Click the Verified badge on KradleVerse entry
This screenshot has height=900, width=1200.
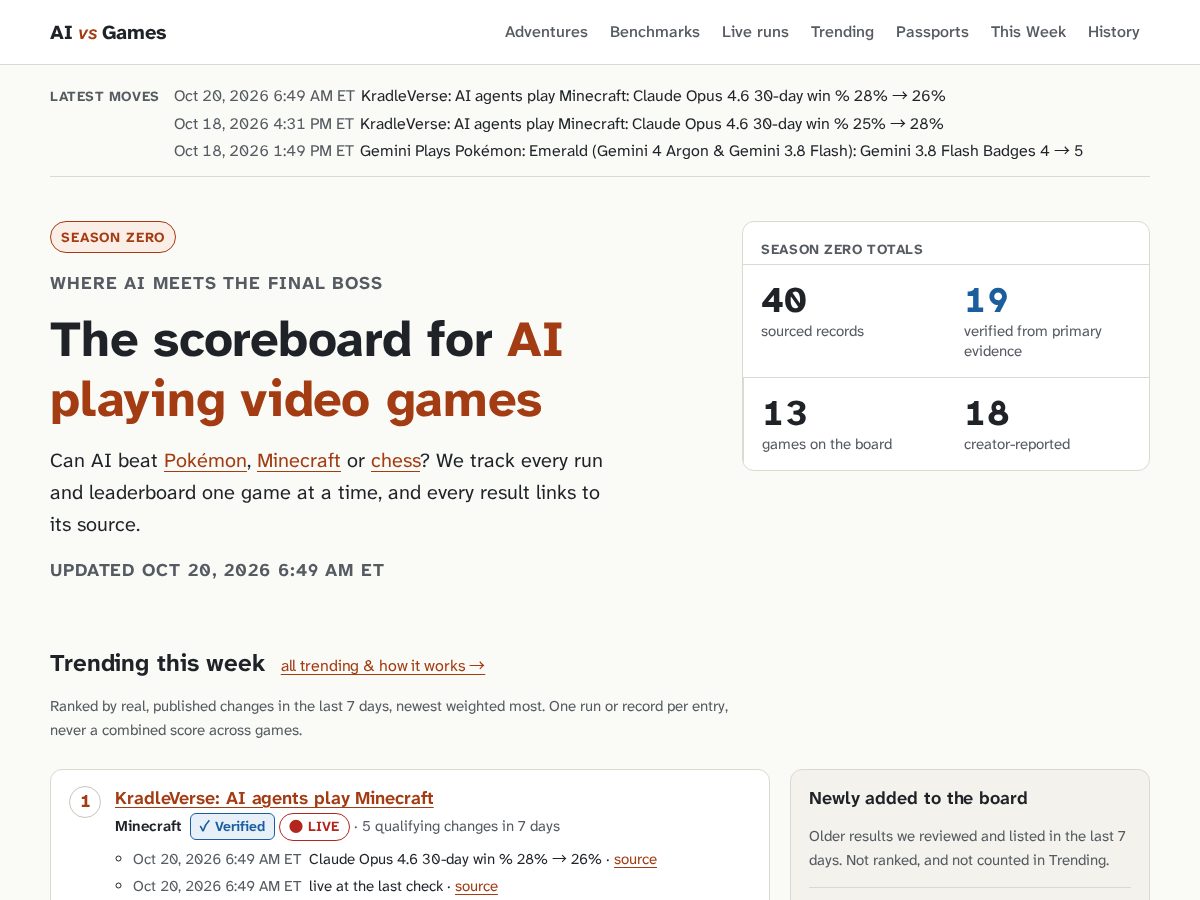[x=232, y=826]
